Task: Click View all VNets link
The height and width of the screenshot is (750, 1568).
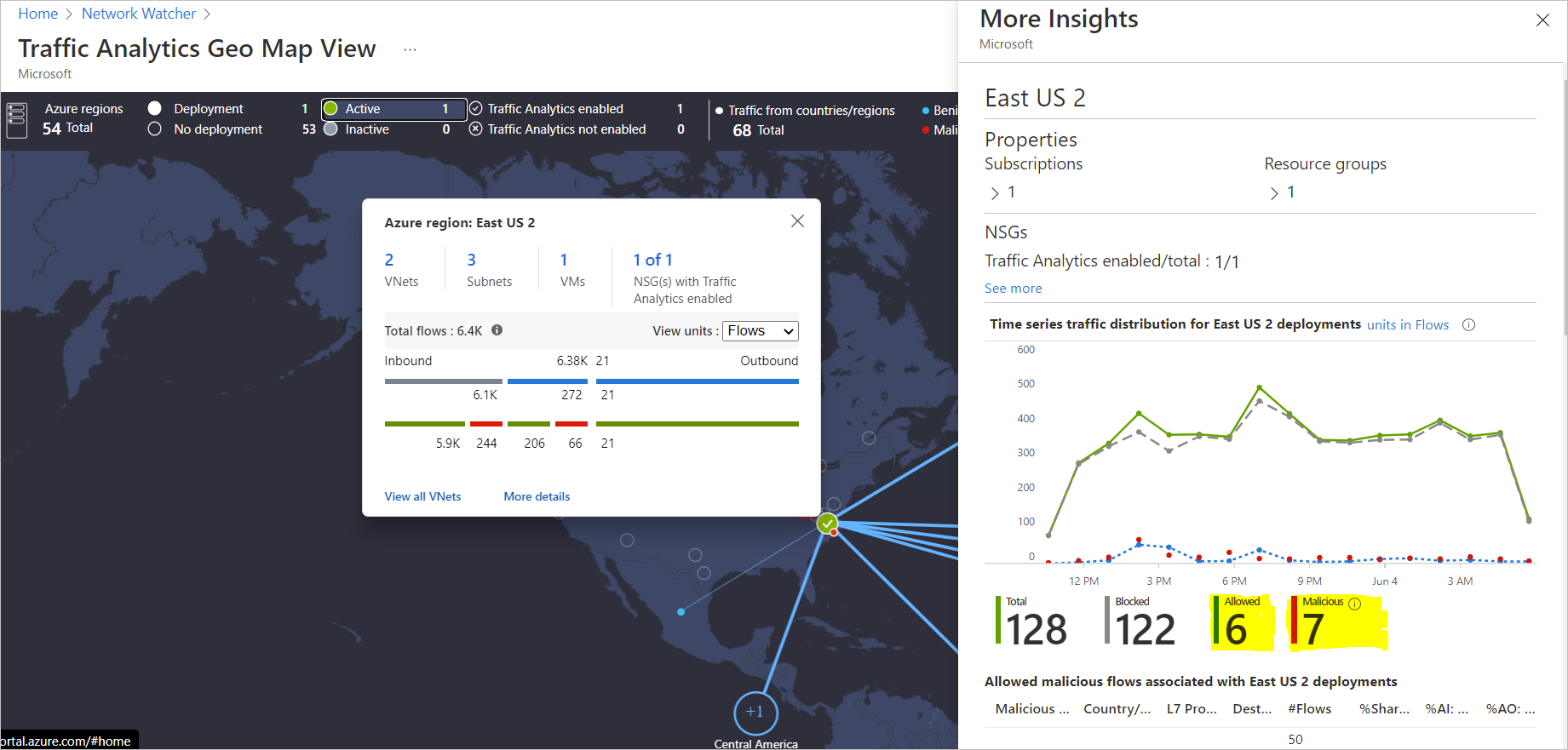Action: [x=422, y=496]
